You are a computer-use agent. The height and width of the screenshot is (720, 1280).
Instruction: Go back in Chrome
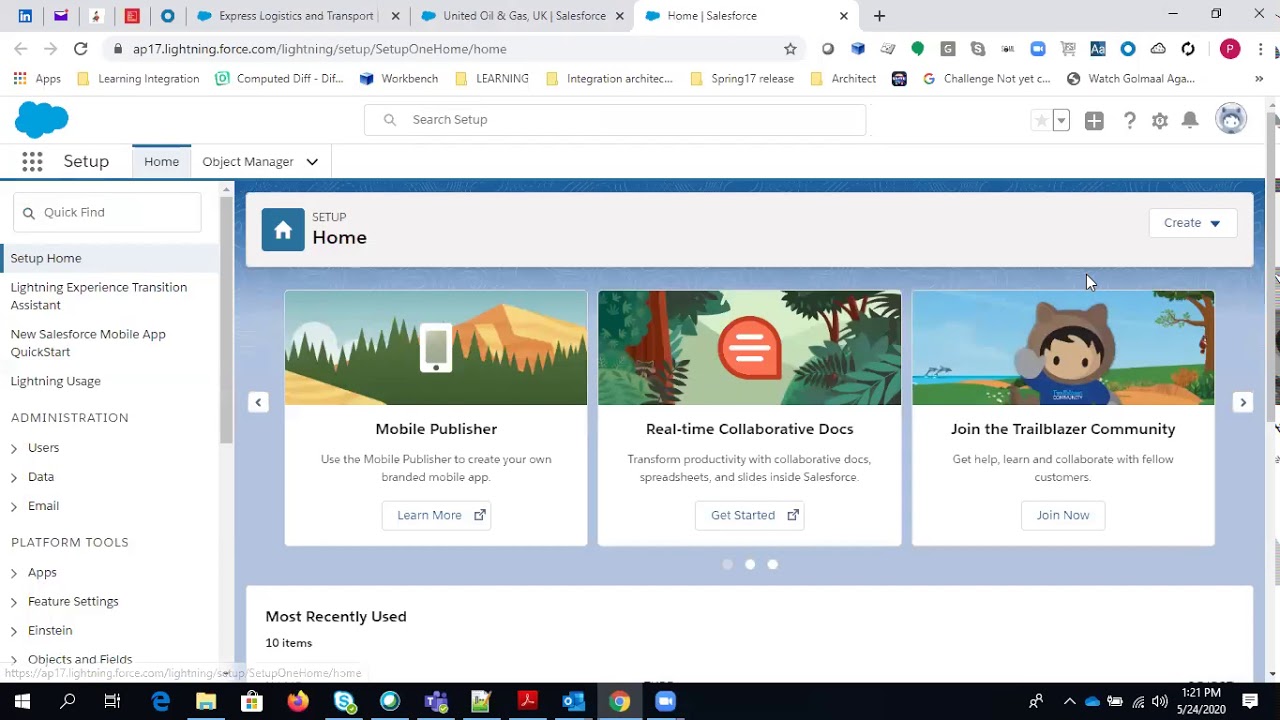point(21,48)
